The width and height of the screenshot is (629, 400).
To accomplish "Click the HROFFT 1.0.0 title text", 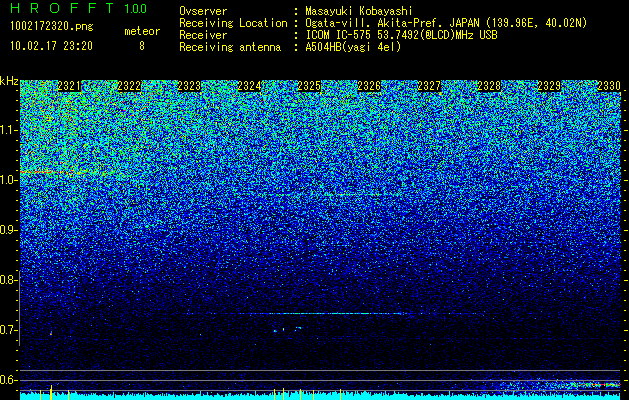I will (79, 8).
